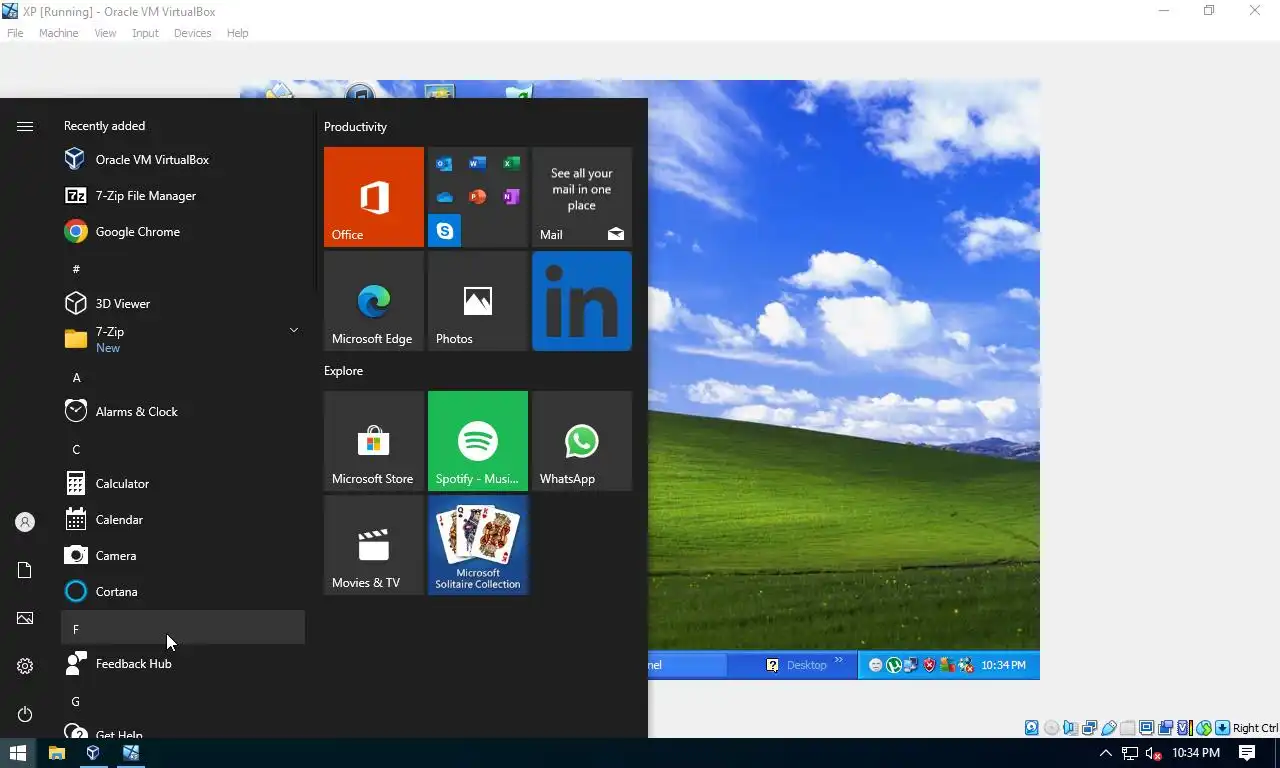This screenshot has width=1280, height=768.
Task: Open Feedback Hub
Action: [x=183, y=663]
